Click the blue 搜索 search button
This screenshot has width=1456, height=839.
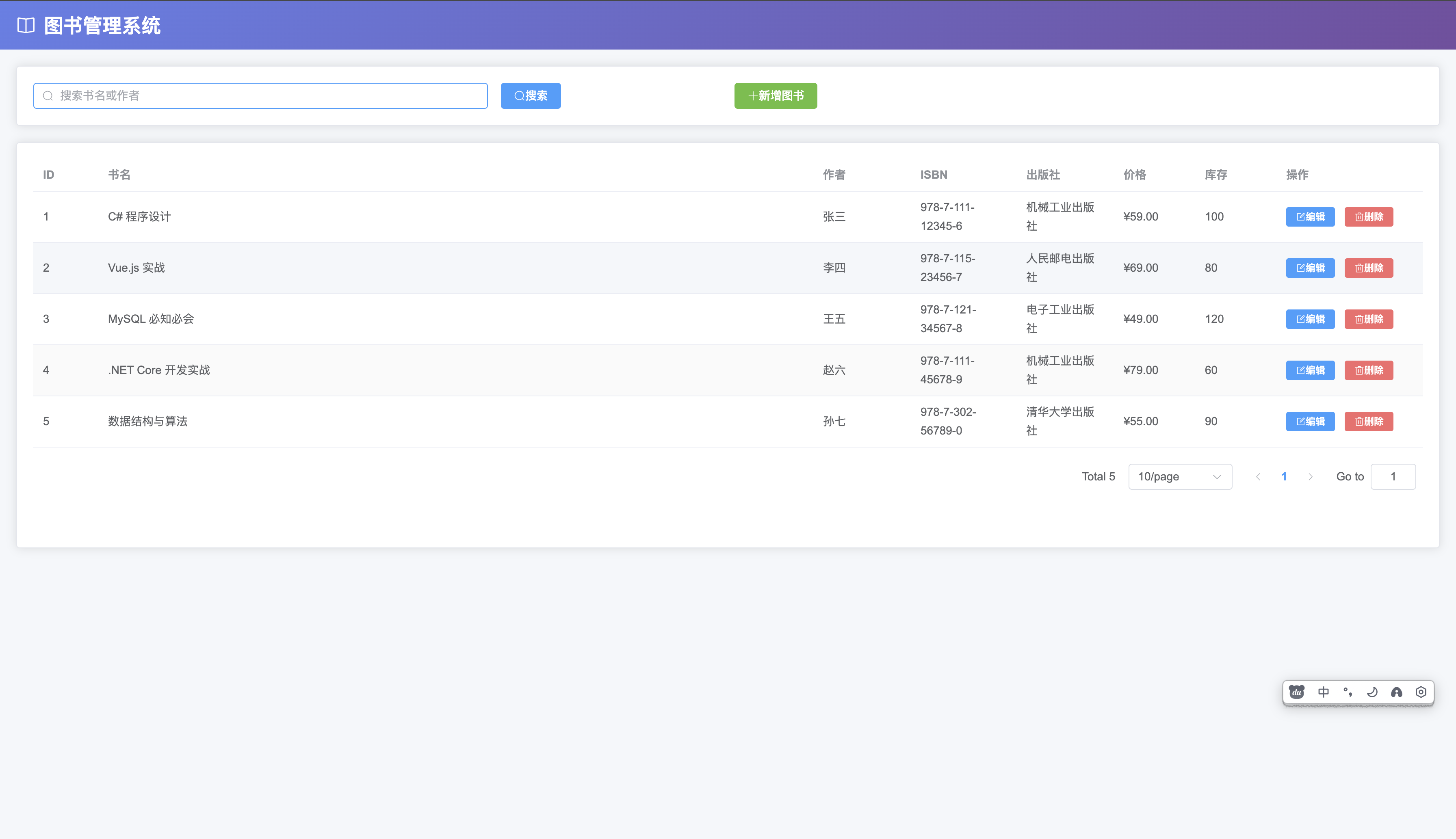pos(530,96)
